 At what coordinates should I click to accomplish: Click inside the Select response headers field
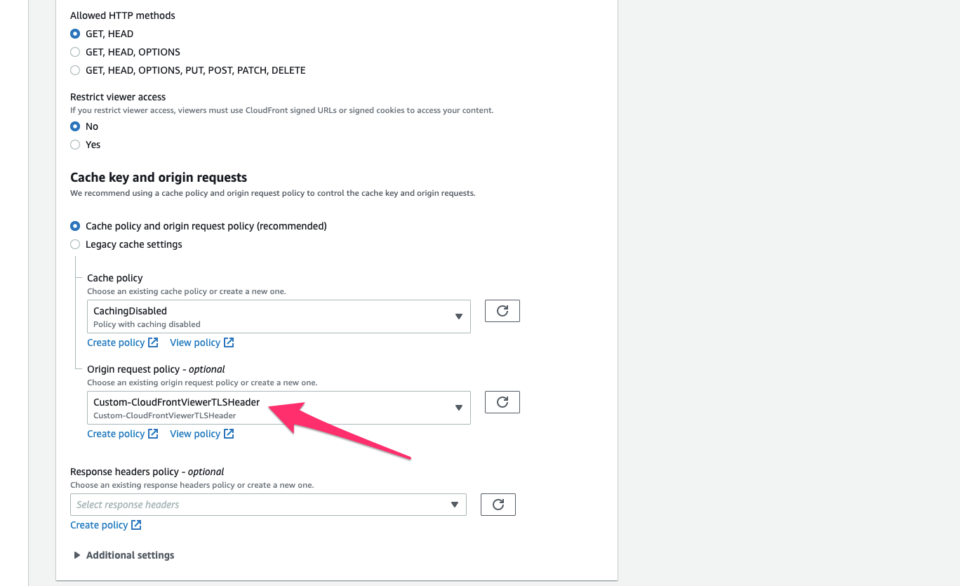250,504
